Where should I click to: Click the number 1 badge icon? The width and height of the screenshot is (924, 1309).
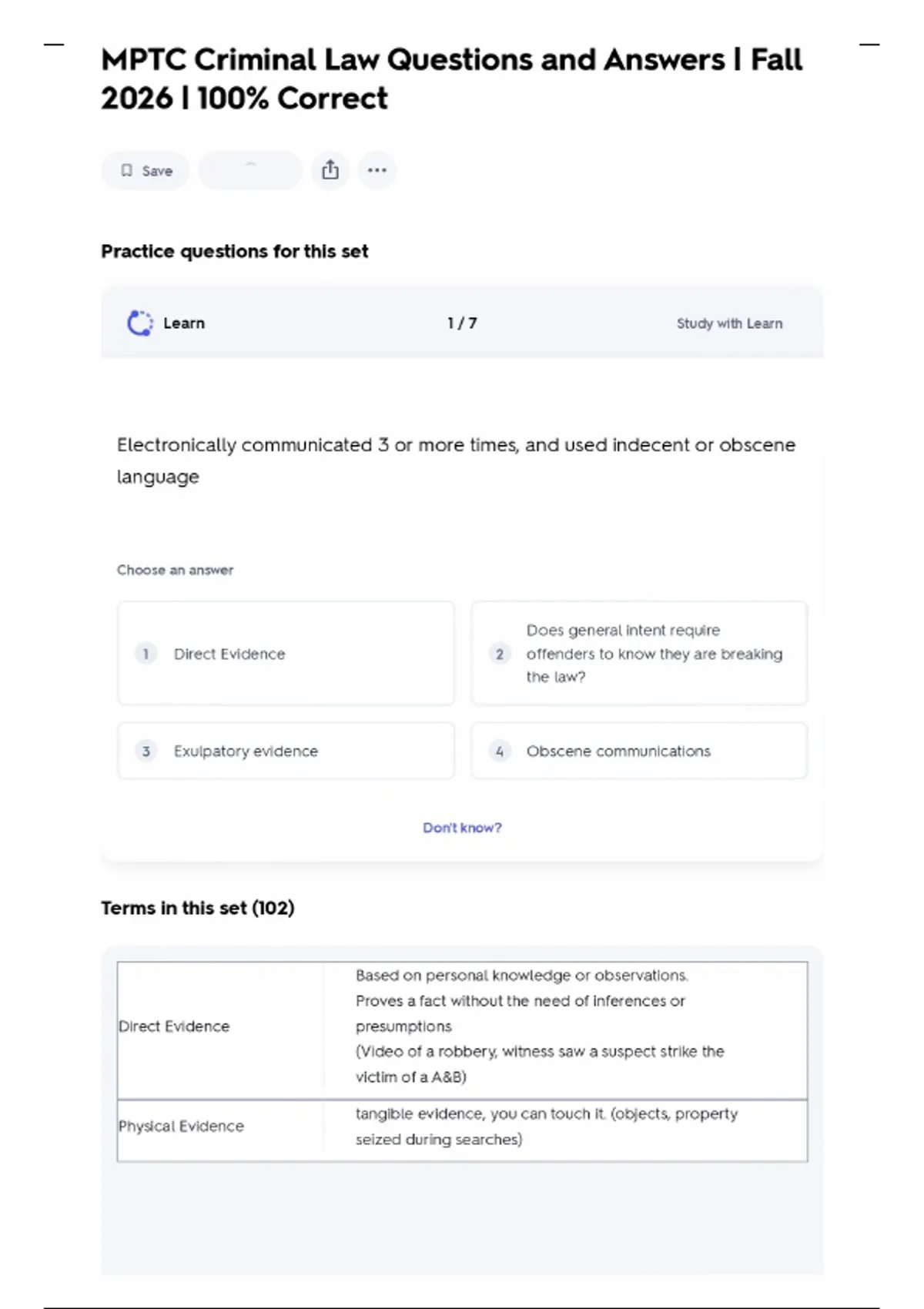(146, 654)
